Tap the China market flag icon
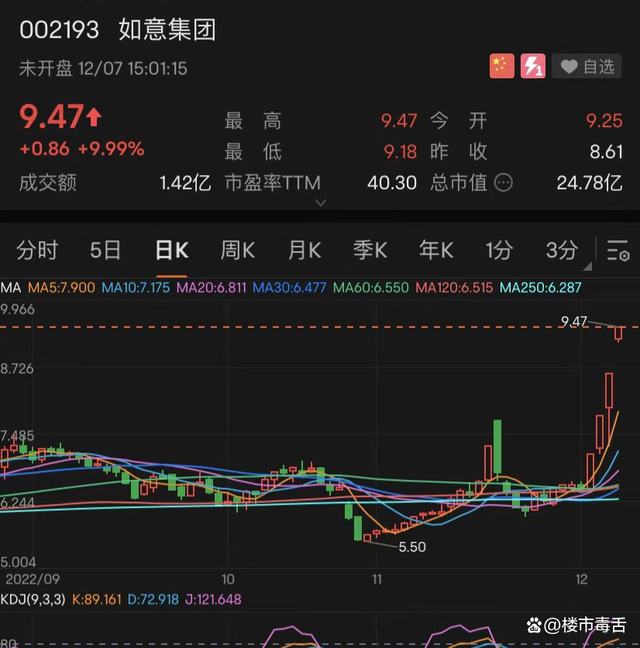The height and width of the screenshot is (648, 640). click(502, 66)
